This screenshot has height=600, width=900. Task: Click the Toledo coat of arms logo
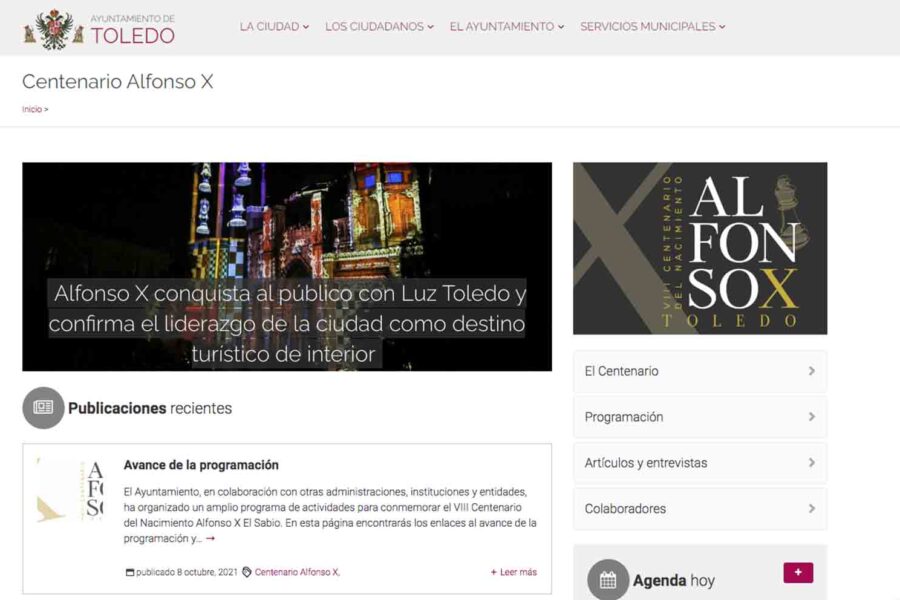click(x=54, y=29)
